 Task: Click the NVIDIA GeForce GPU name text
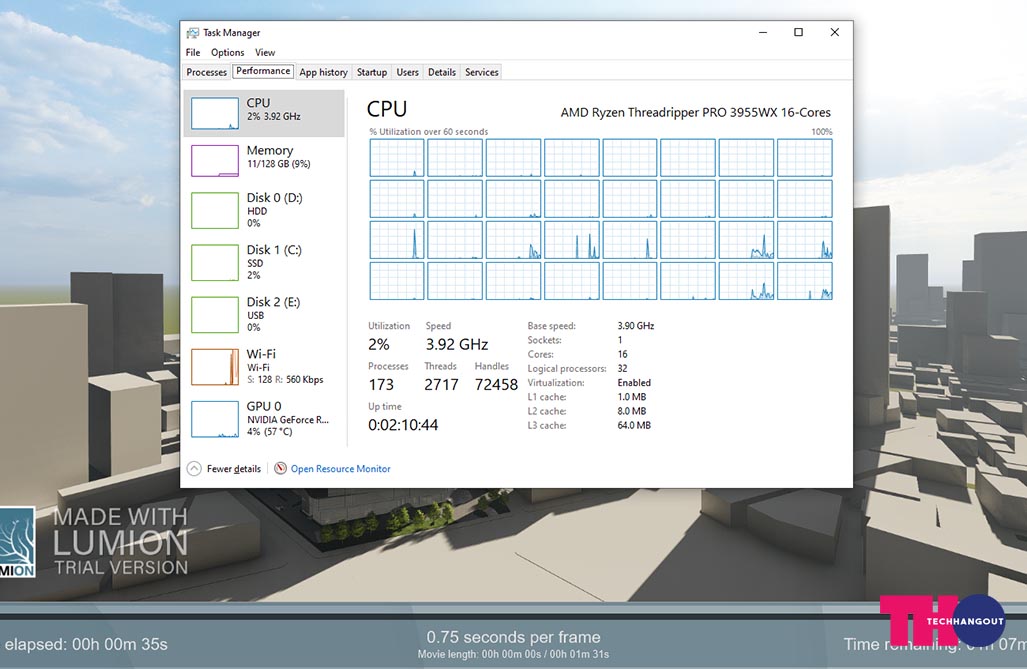pos(288,420)
